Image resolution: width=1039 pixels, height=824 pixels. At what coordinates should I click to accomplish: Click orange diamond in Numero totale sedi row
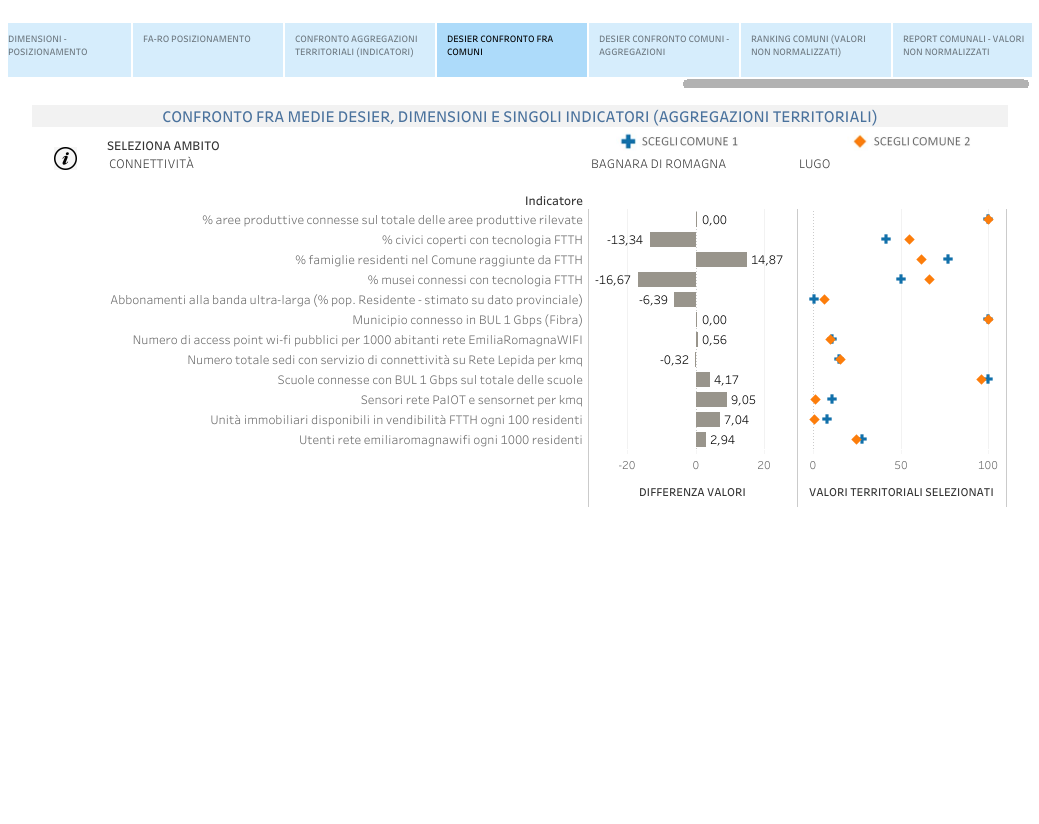pos(840,359)
